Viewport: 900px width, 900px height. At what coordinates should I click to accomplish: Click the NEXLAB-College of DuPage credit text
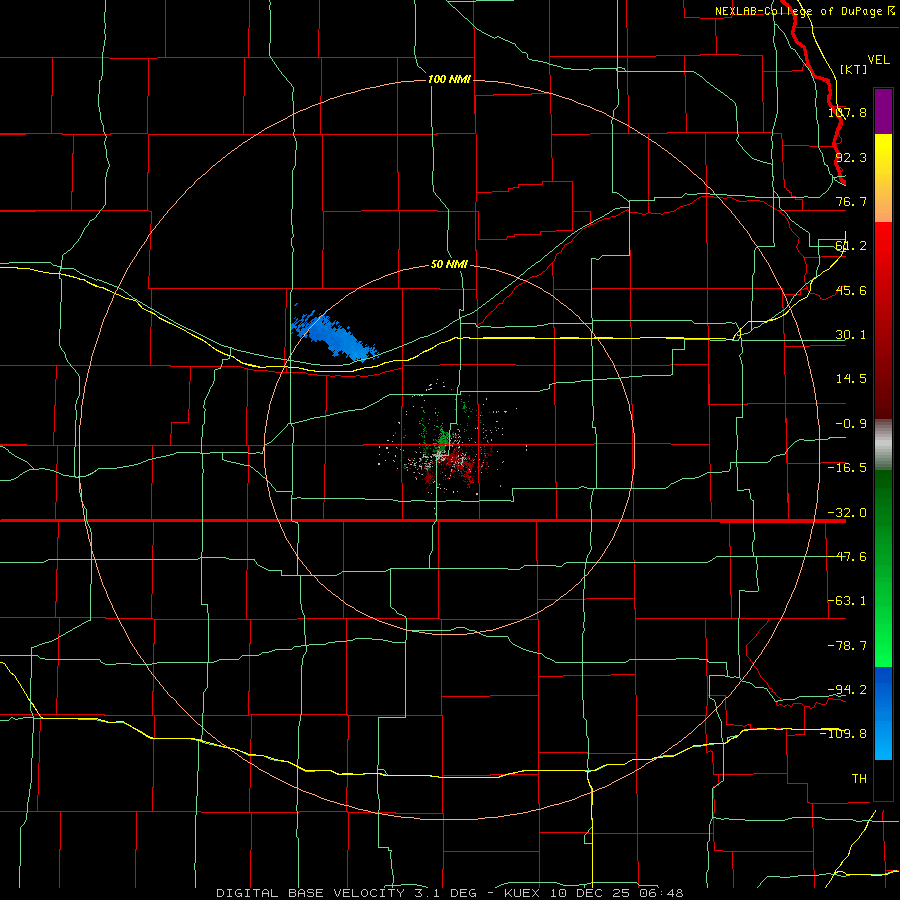(x=800, y=11)
